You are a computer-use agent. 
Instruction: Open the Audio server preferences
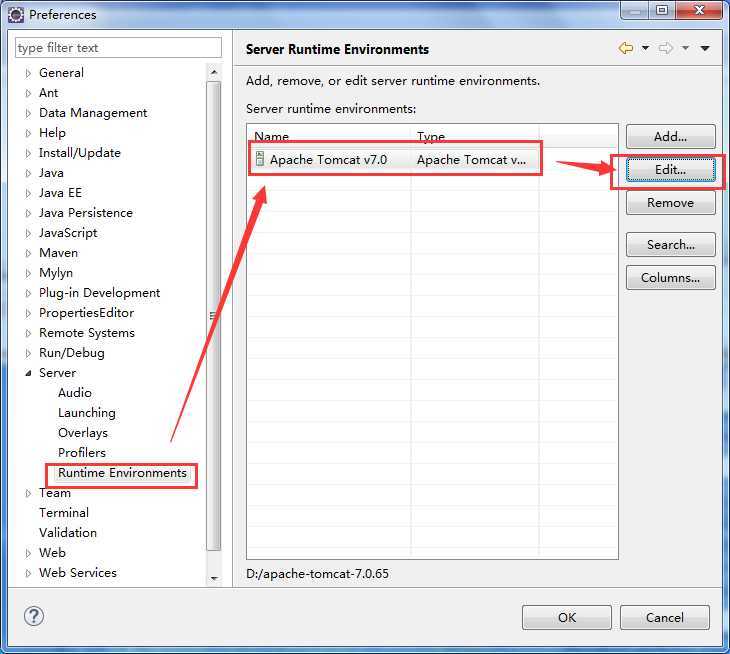pyautogui.click(x=74, y=393)
